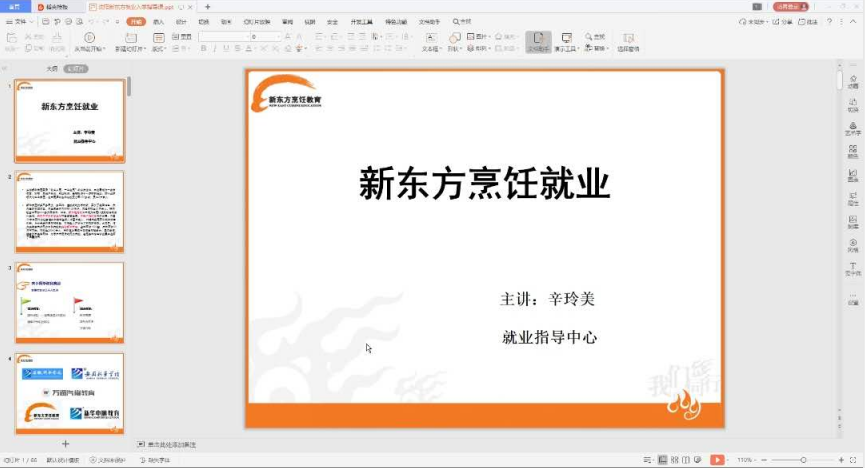Open the 切换 ribbon tab
The image size is (865, 468).
tap(204, 22)
